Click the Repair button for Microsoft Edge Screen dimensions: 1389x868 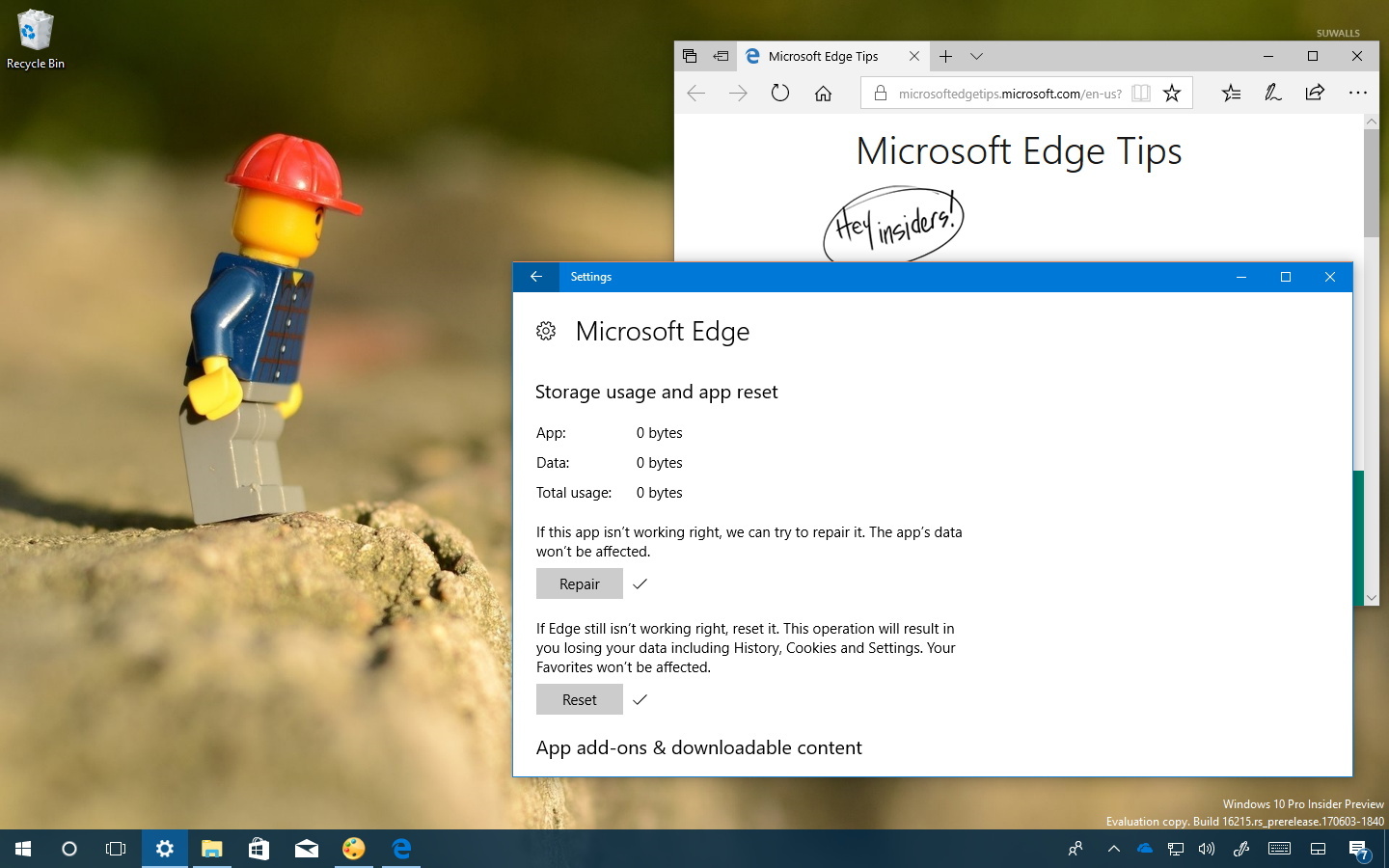tap(579, 583)
